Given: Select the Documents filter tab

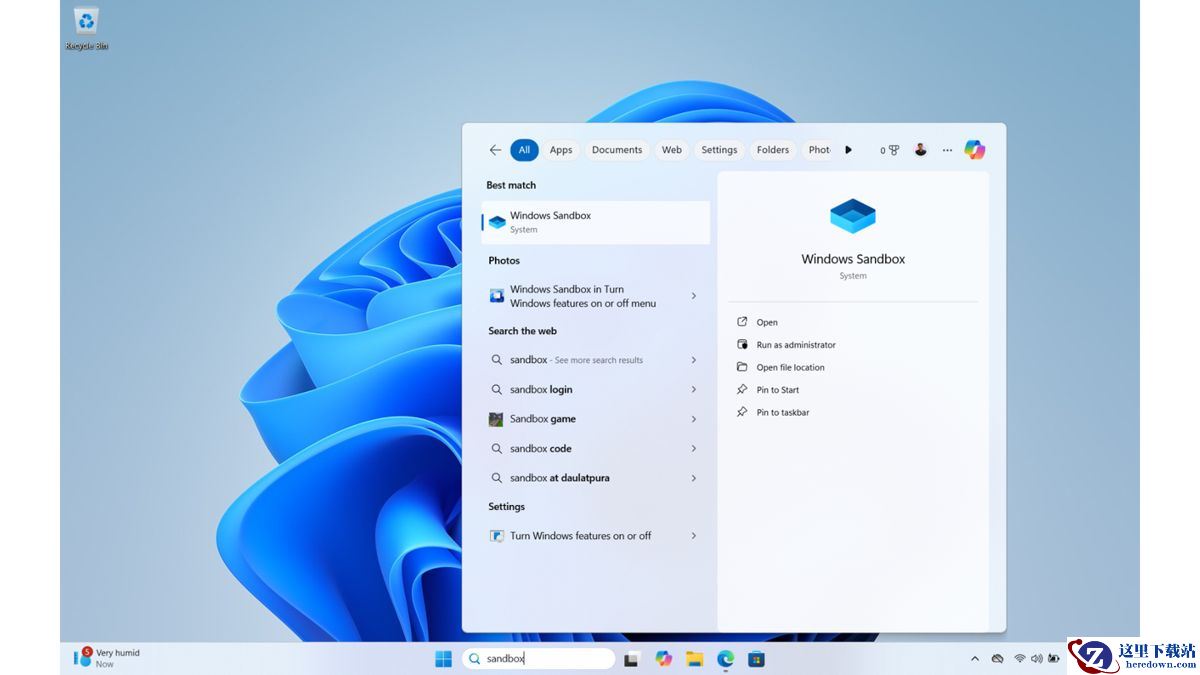Looking at the screenshot, I should pyautogui.click(x=616, y=150).
